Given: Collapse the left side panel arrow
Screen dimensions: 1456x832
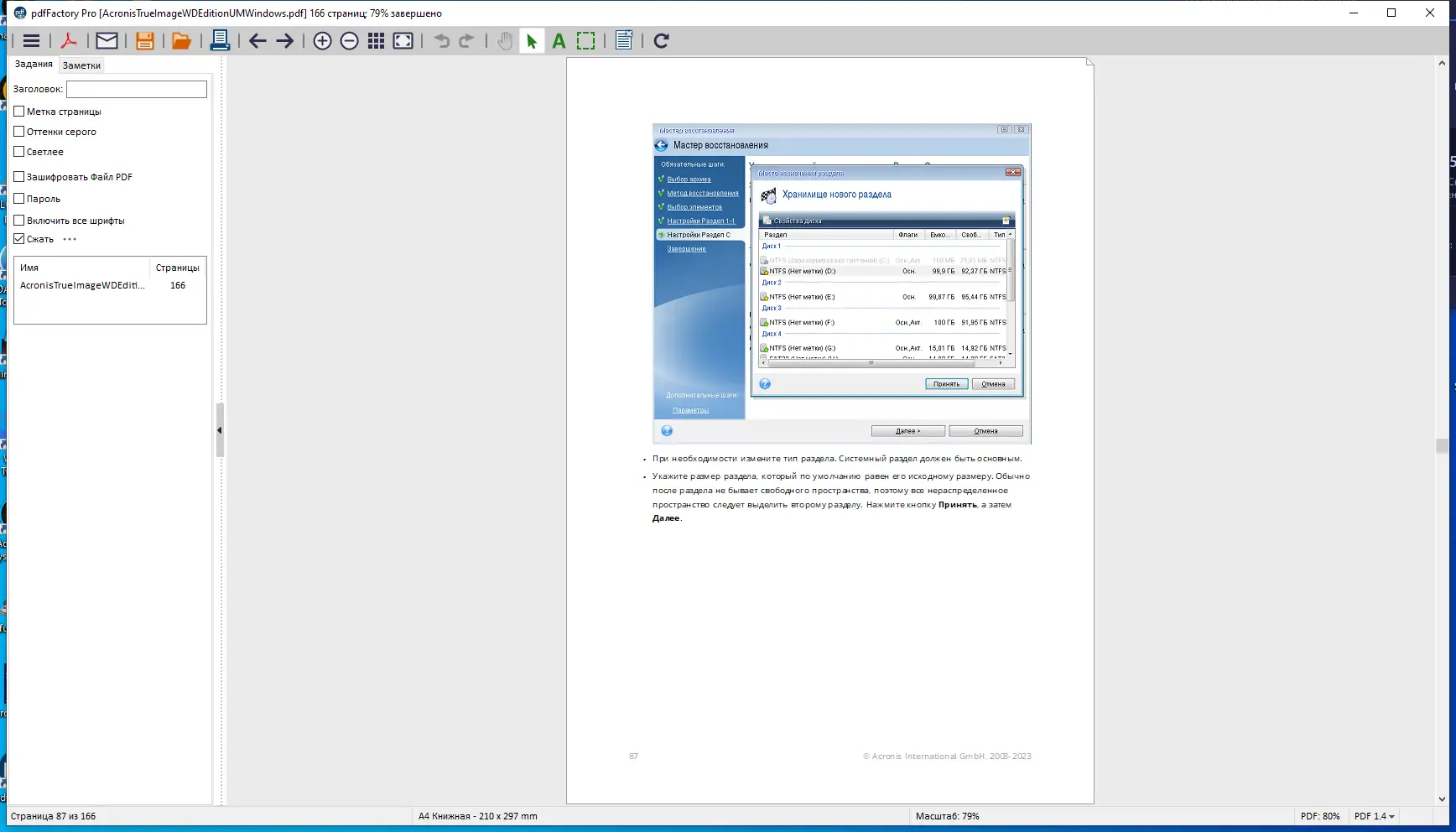Looking at the screenshot, I should (x=220, y=430).
